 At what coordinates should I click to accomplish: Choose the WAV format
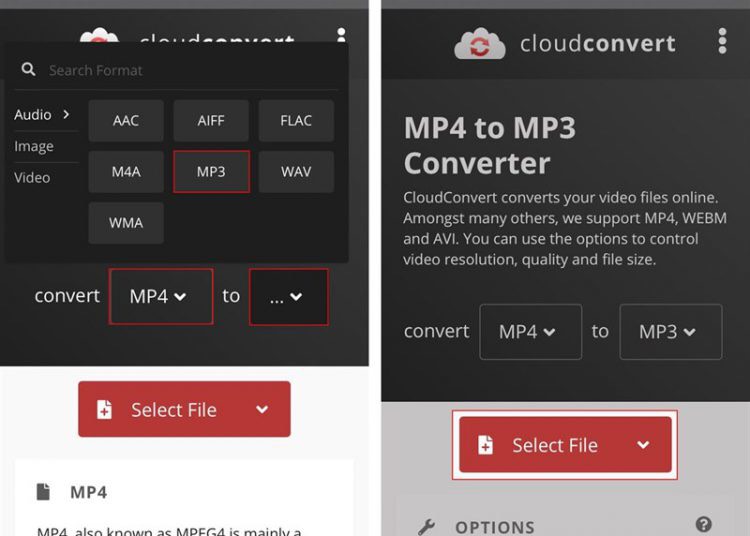click(x=296, y=172)
